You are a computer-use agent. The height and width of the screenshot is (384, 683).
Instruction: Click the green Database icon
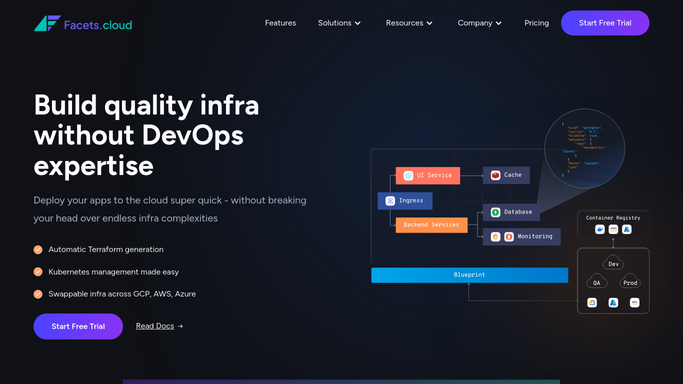(x=495, y=212)
